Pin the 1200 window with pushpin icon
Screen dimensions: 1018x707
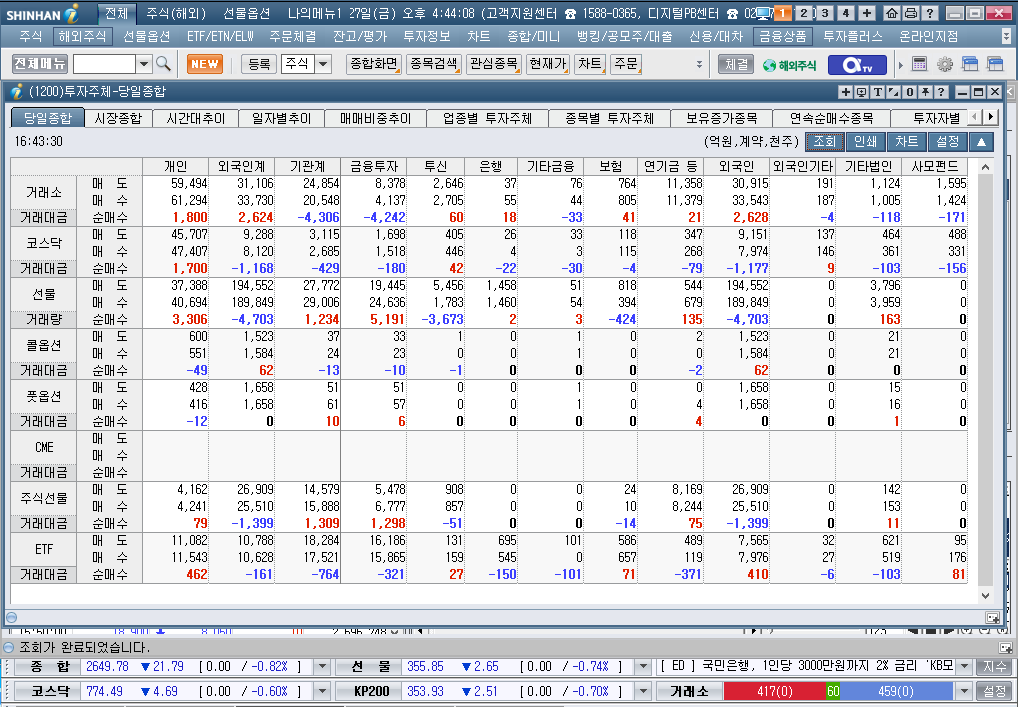[x=925, y=92]
